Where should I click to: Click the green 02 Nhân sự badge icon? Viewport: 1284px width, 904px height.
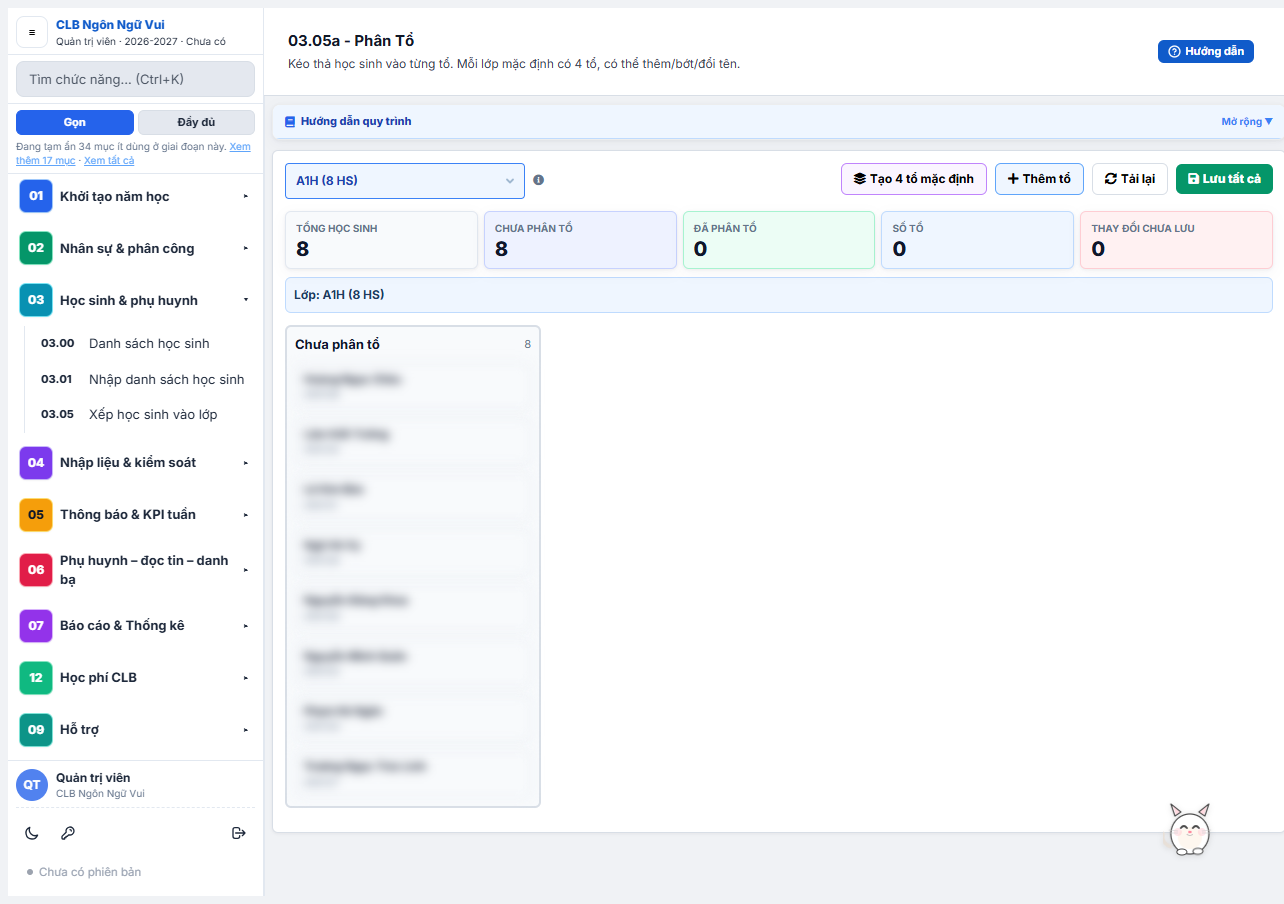coord(36,248)
